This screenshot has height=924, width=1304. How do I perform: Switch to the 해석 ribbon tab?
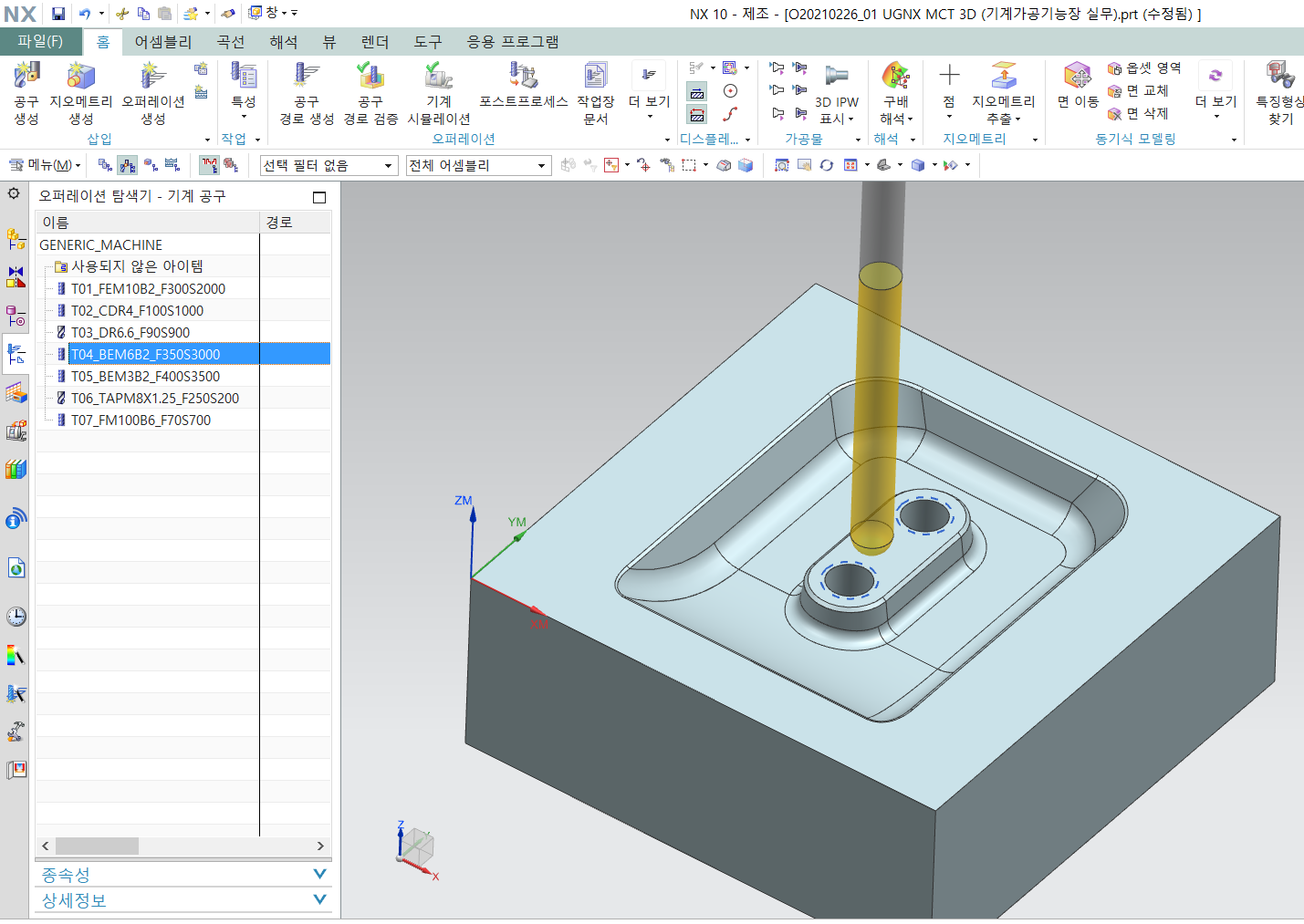[x=283, y=42]
